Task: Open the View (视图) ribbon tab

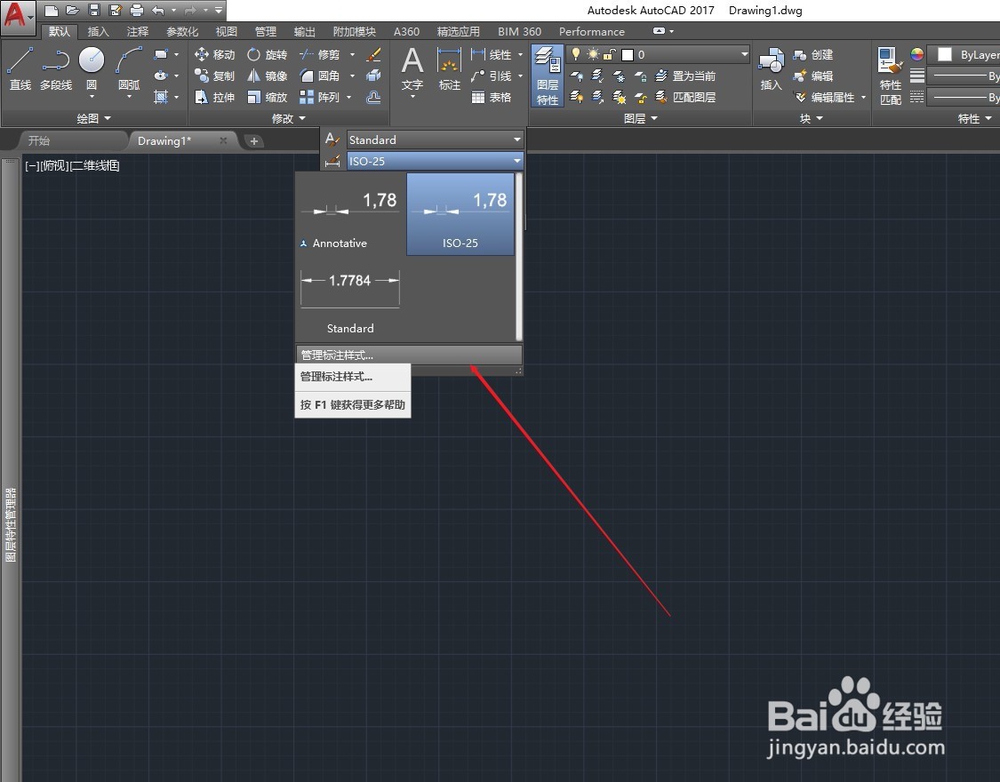Action: click(x=226, y=31)
